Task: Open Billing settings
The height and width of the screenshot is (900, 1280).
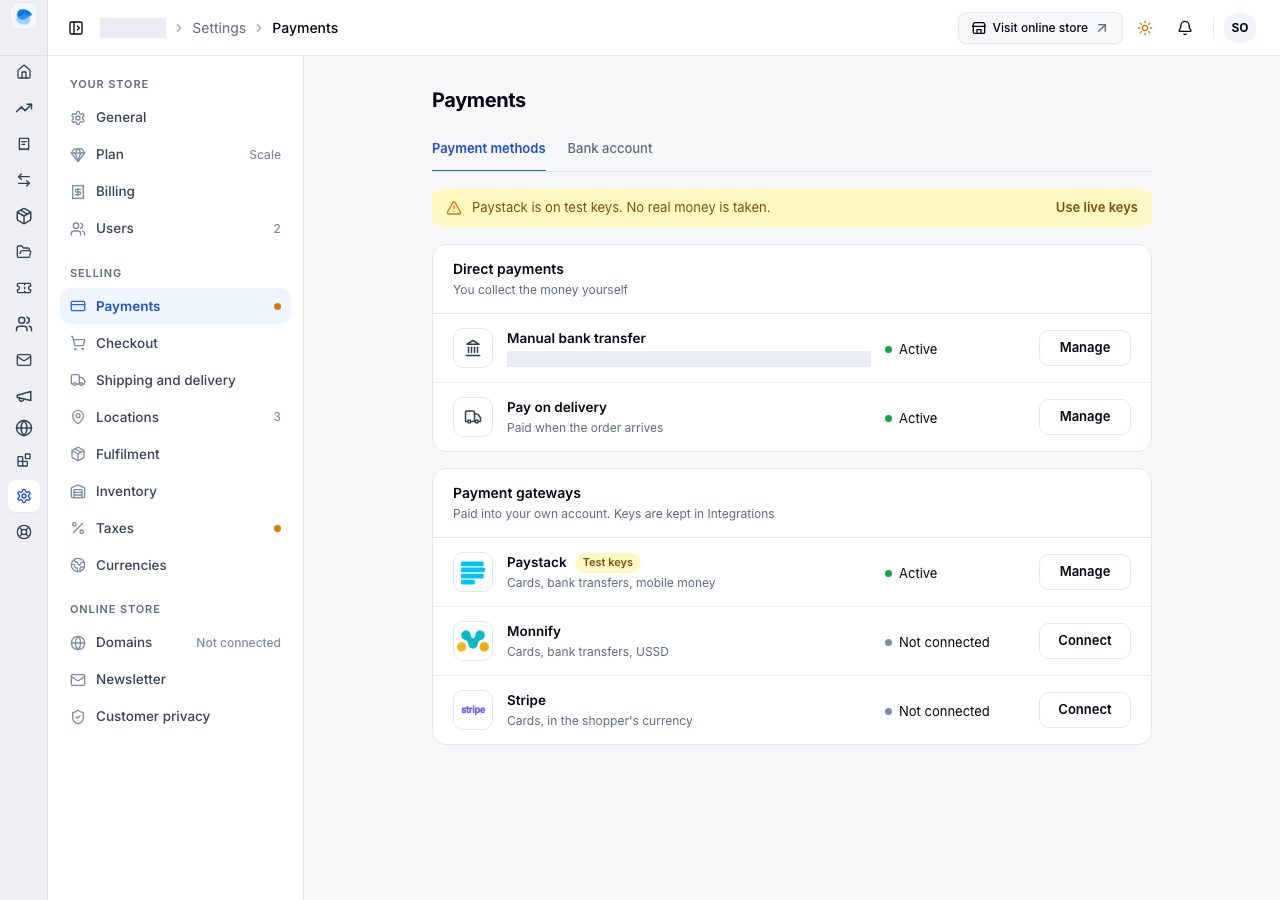Action: click(176, 191)
